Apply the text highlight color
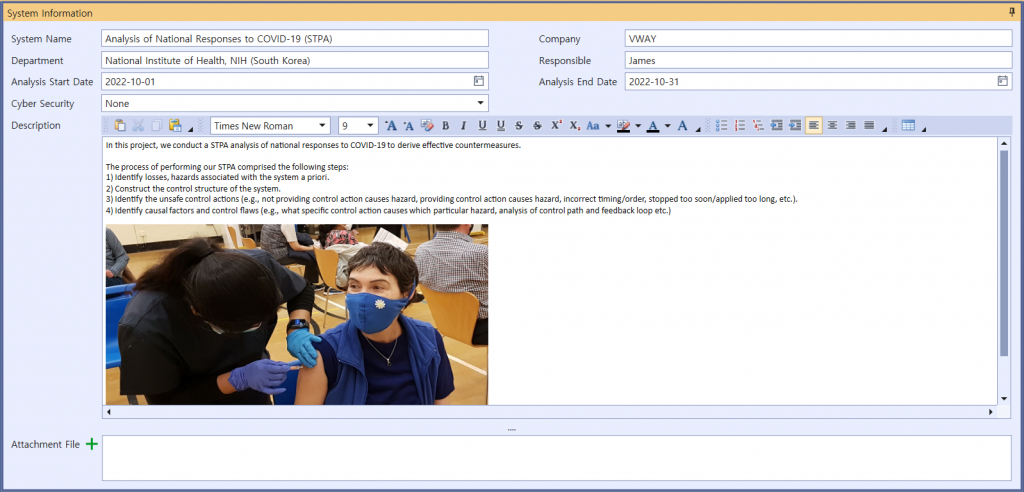Viewport: 1024px width, 492px height. pyautogui.click(x=624, y=125)
